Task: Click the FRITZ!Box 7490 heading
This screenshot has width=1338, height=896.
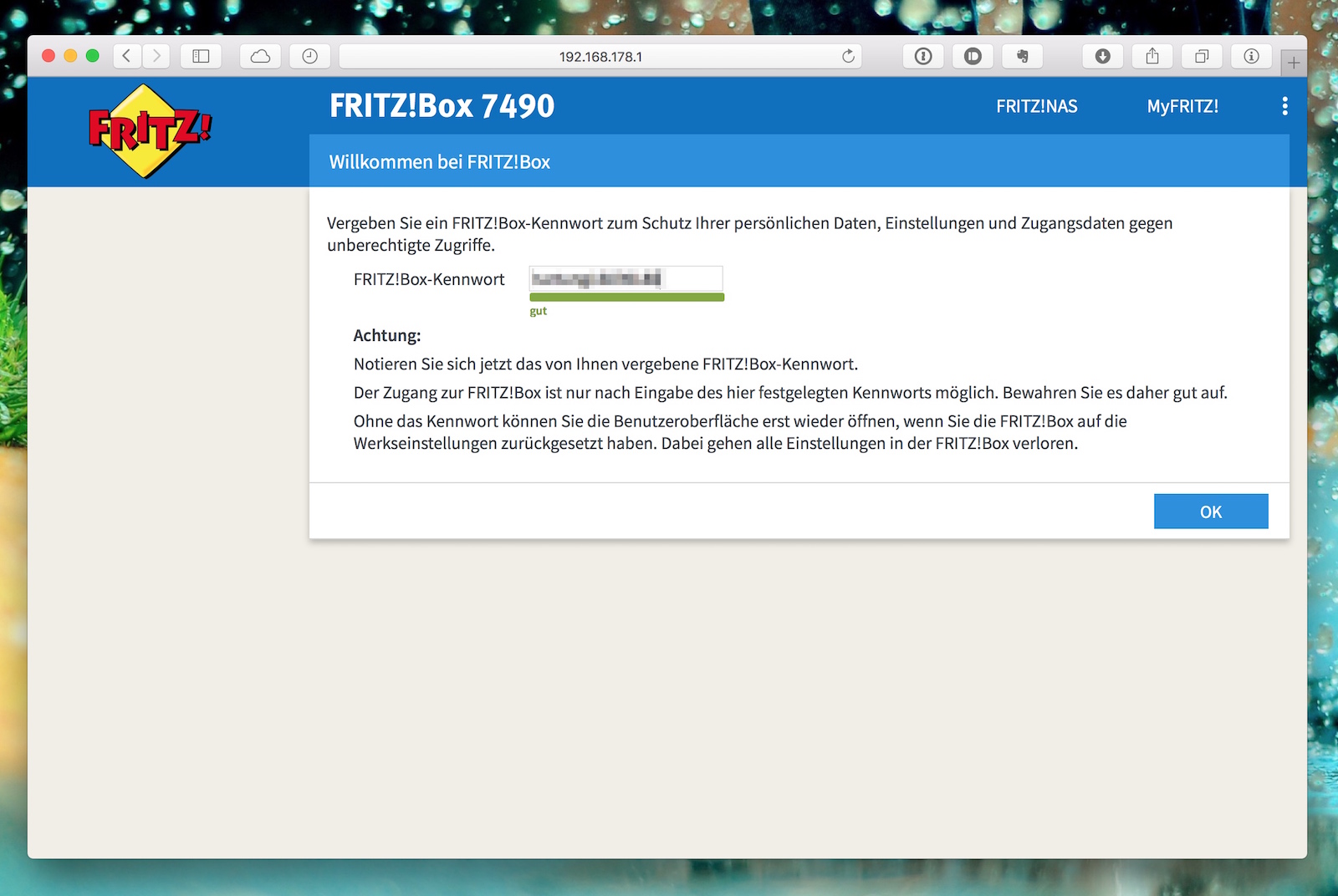Action: tap(442, 106)
